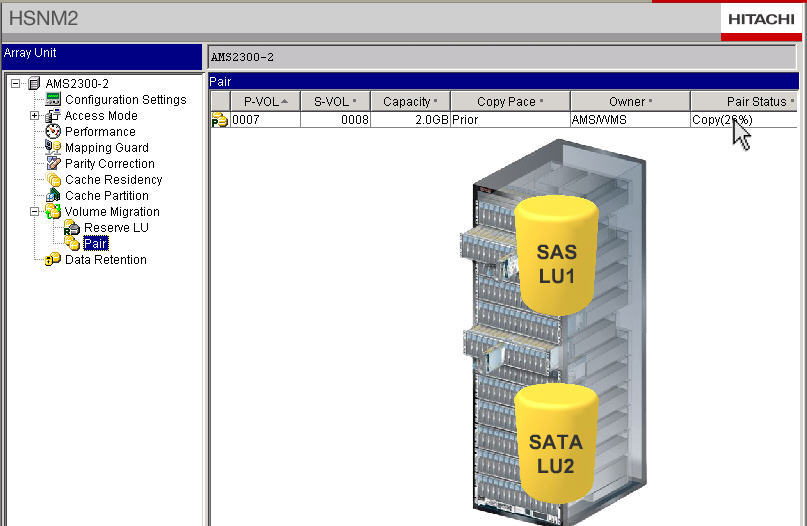Sort by S-VOL column header

[x=335, y=101]
